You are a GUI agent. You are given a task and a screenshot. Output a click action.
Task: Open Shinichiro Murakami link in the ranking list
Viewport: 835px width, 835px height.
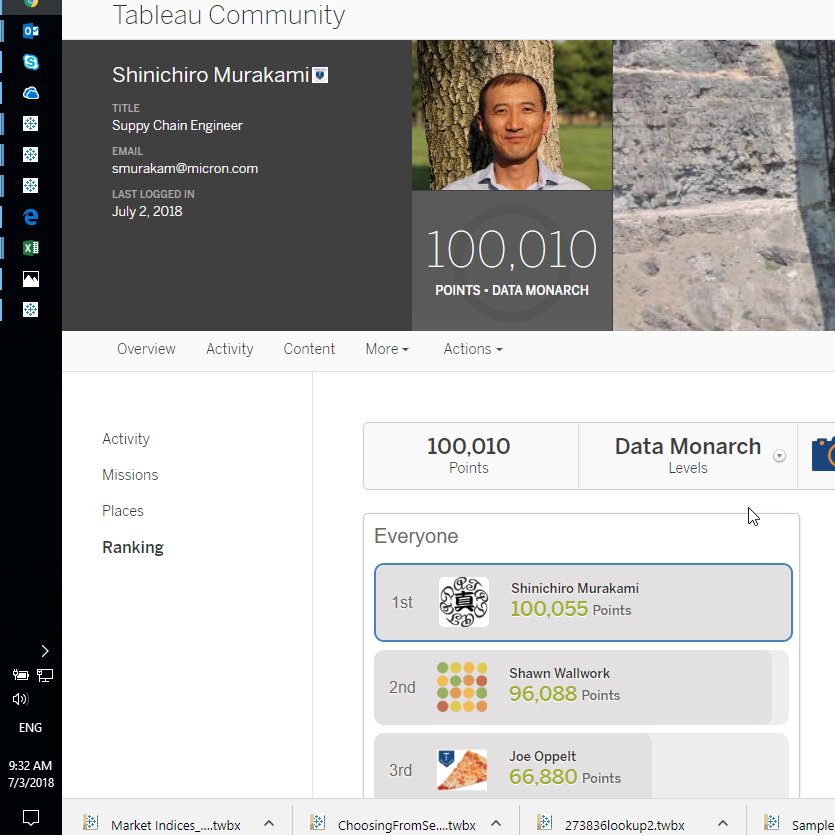575,588
